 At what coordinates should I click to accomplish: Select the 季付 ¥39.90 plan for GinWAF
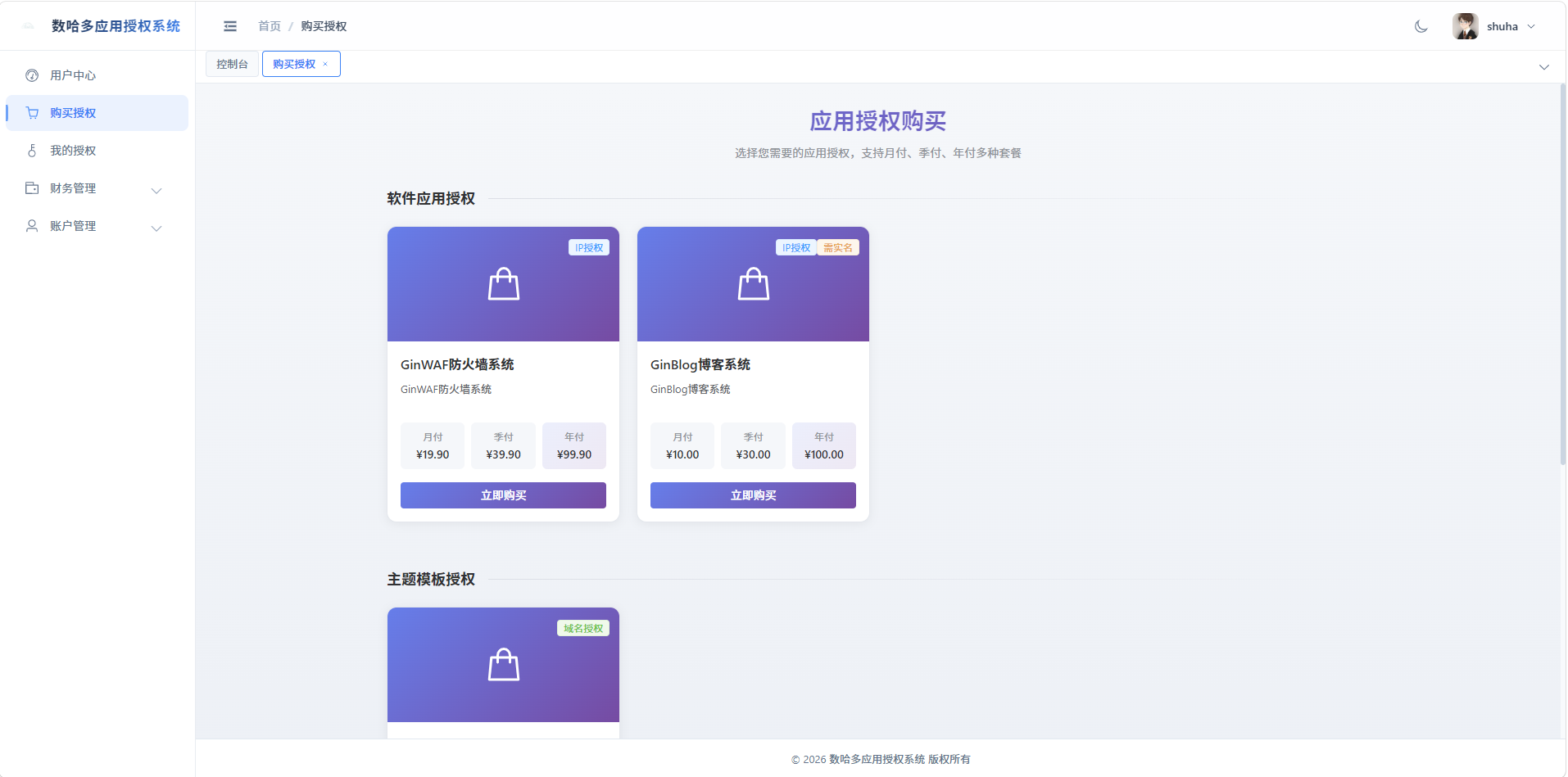503,445
